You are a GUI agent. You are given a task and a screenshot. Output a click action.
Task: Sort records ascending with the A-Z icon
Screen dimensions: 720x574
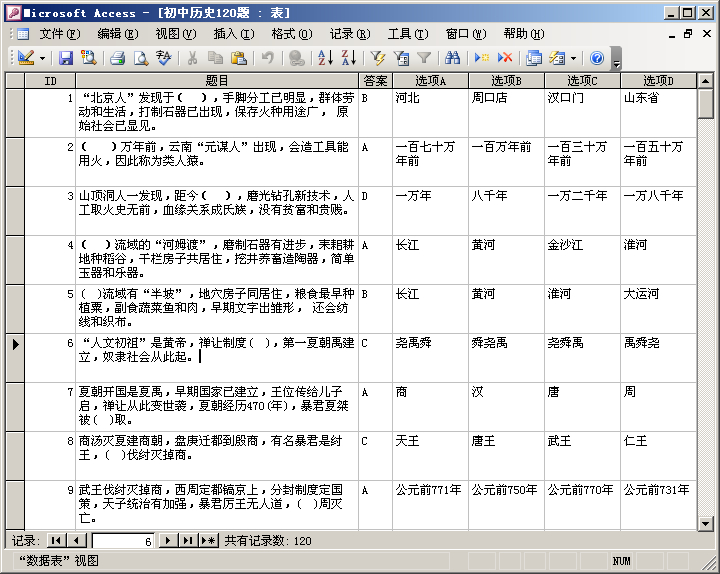pos(326,58)
